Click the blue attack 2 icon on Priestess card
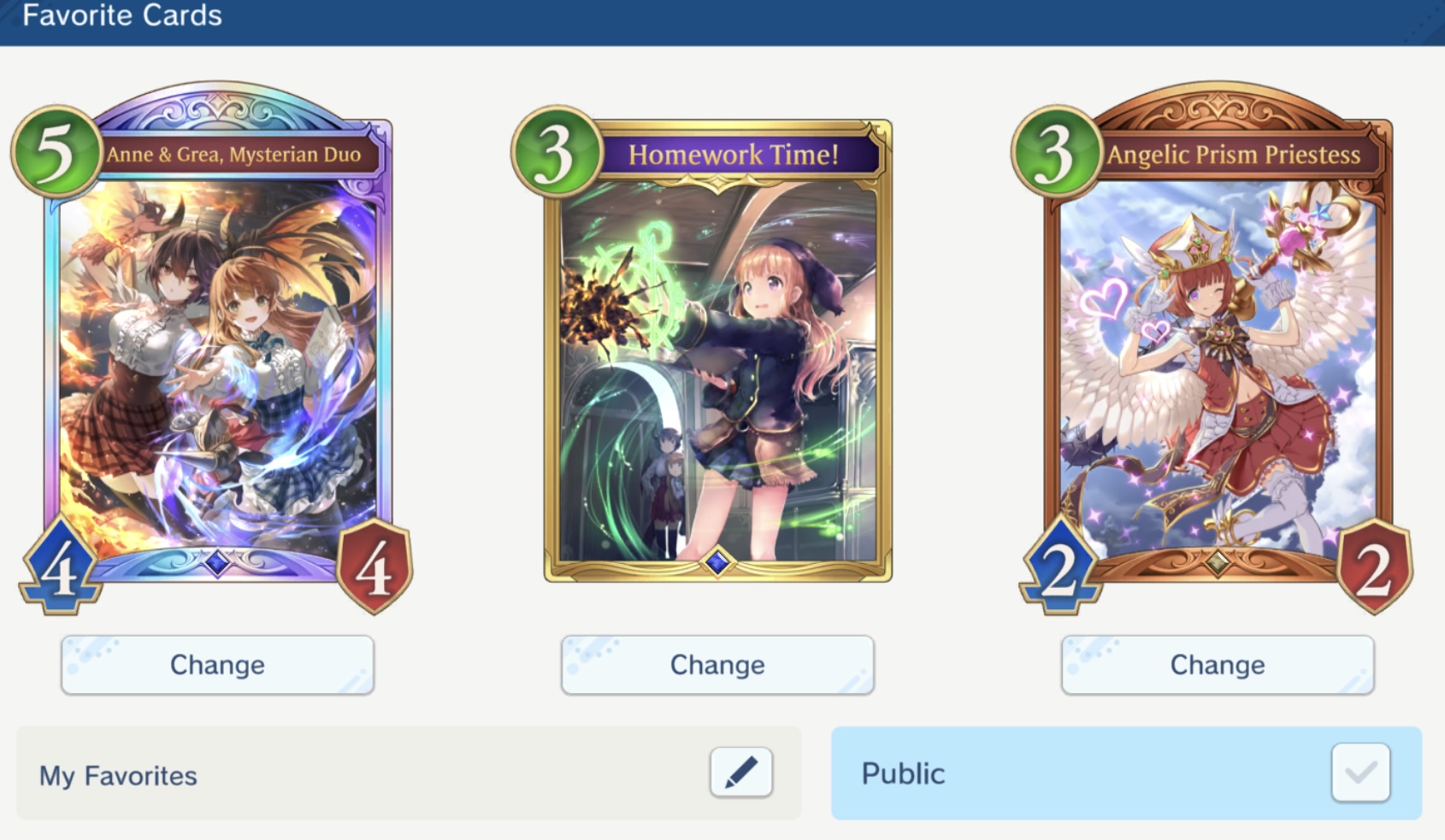The height and width of the screenshot is (840, 1445). pos(1060,567)
